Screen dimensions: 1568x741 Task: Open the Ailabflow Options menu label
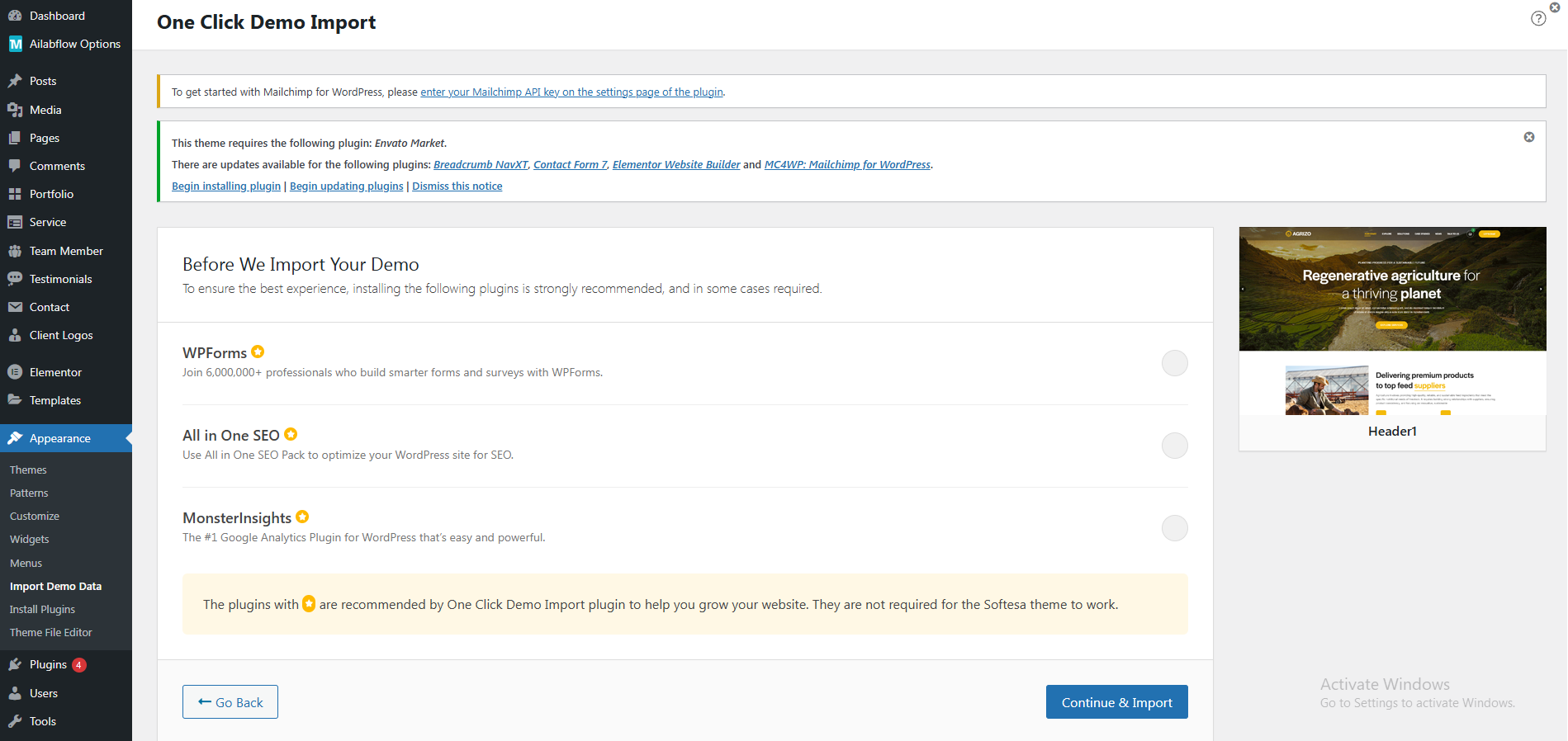pos(75,44)
